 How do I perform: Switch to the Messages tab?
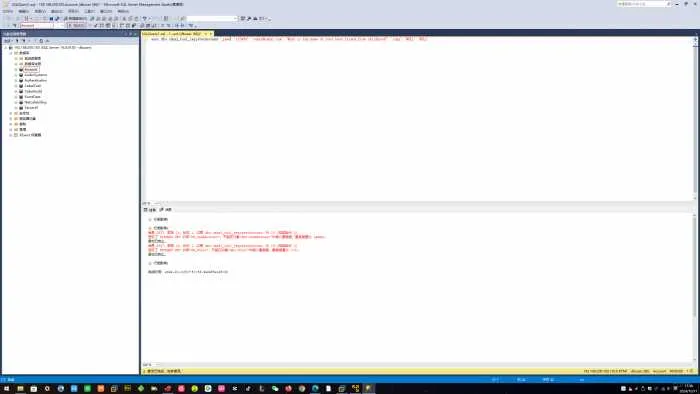tap(166, 210)
